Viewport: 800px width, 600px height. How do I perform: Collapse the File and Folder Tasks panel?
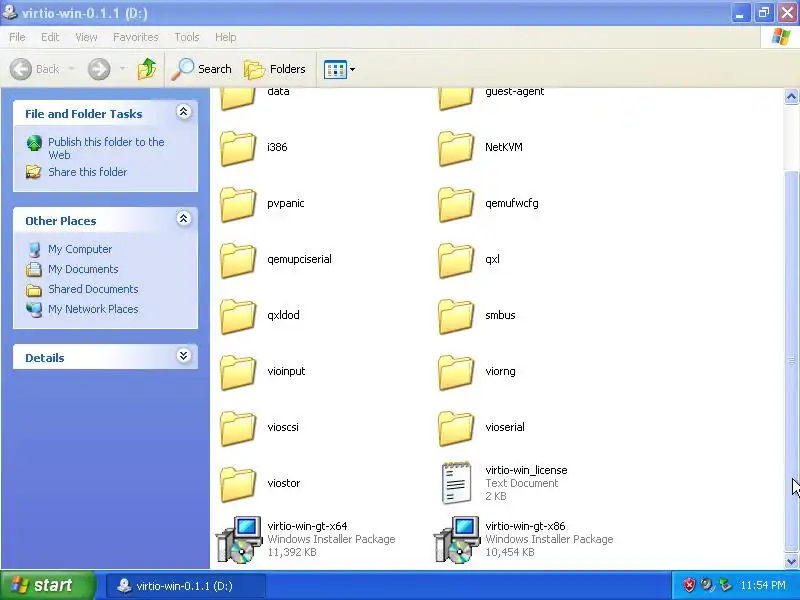pos(184,111)
